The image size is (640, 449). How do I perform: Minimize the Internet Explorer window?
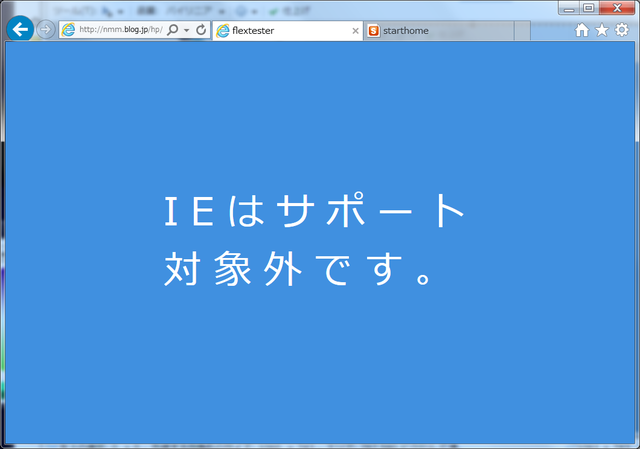coord(569,8)
